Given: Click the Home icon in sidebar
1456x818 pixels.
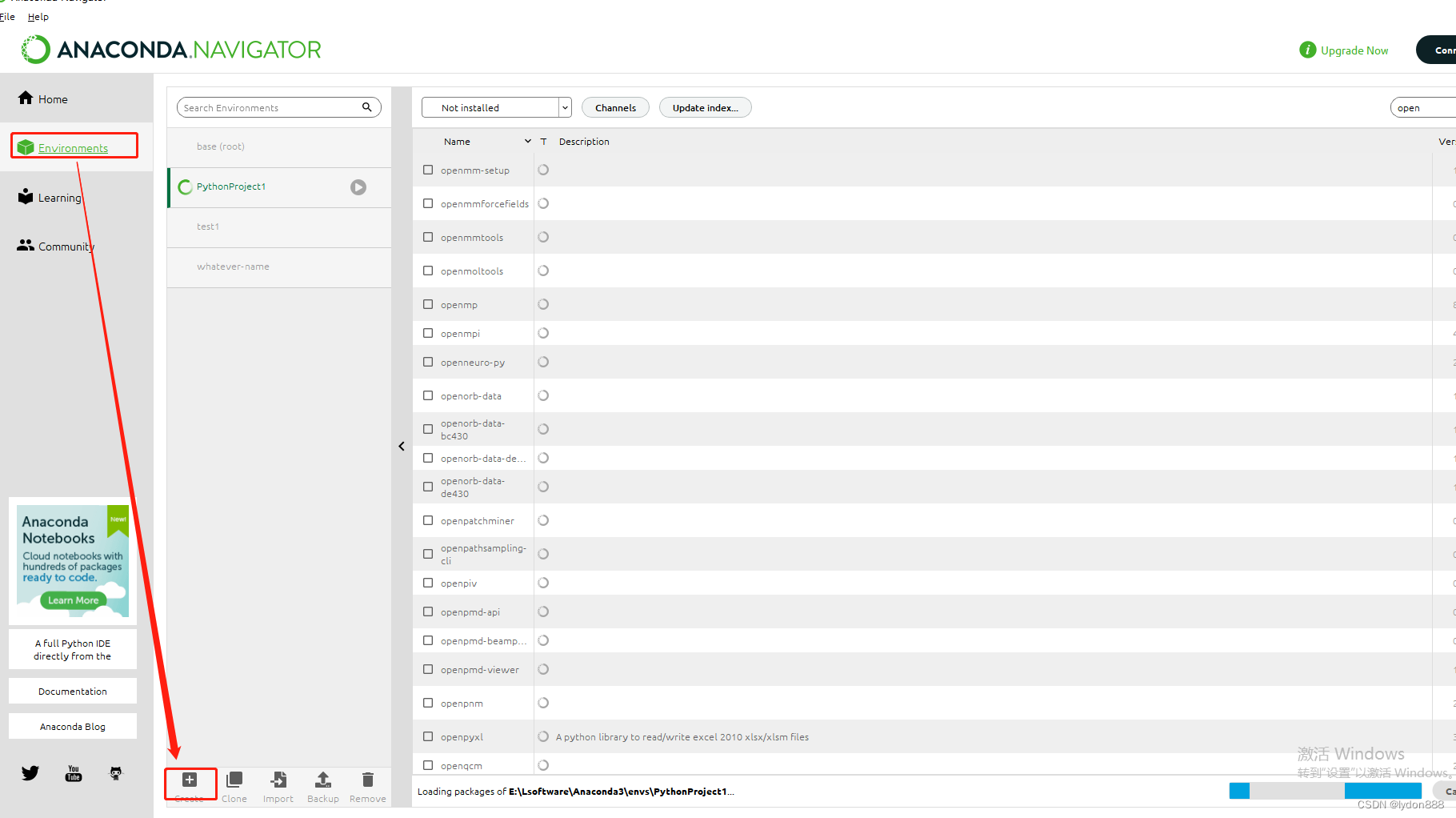Looking at the screenshot, I should [x=26, y=98].
